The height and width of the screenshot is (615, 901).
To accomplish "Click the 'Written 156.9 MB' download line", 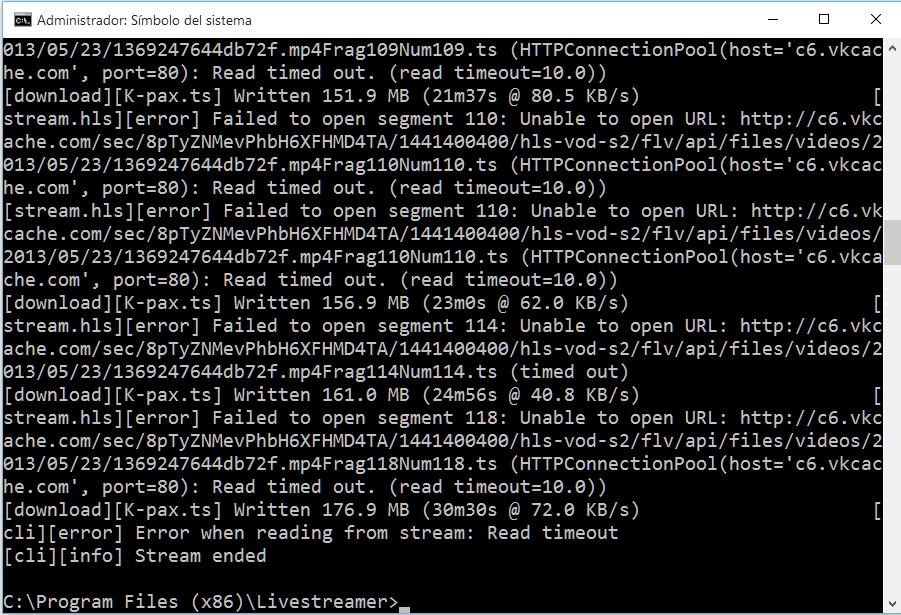I will (316, 303).
